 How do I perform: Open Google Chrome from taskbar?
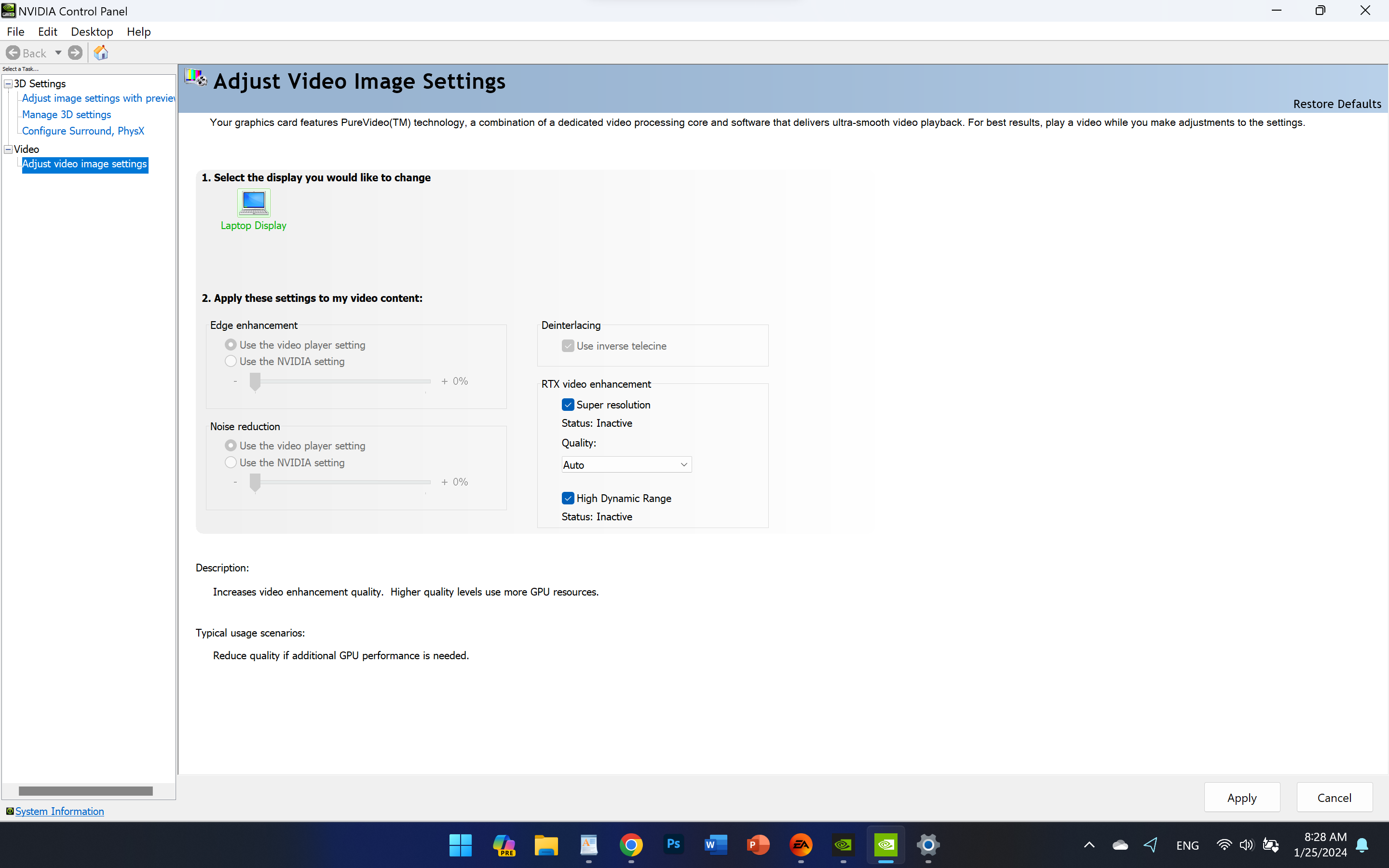[x=631, y=845]
